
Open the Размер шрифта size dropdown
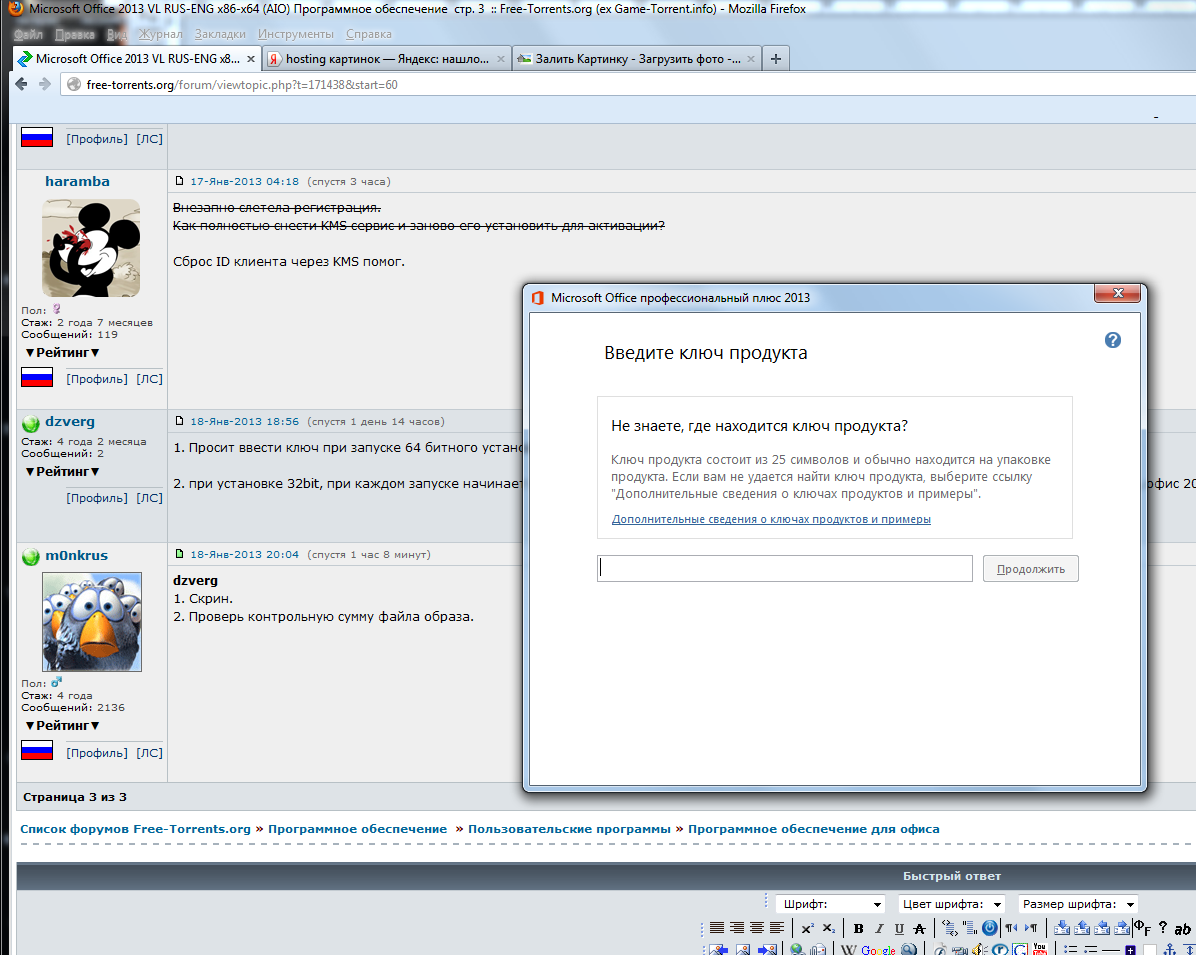(1078, 904)
